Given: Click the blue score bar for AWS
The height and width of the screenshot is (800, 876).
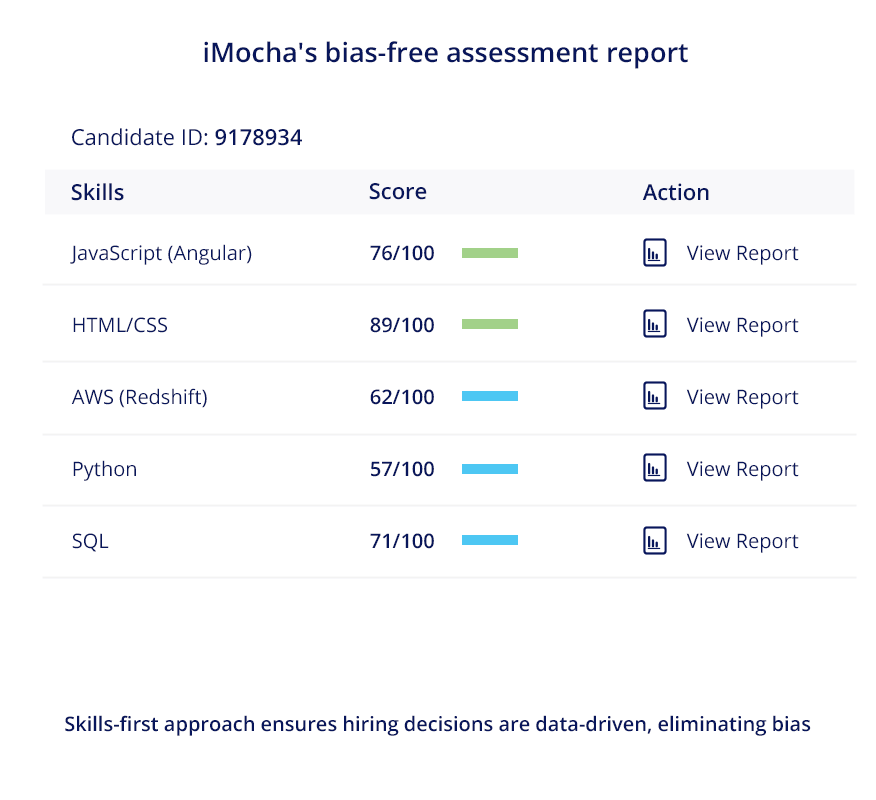Looking at the screenshot, I should tap(490, 396).
